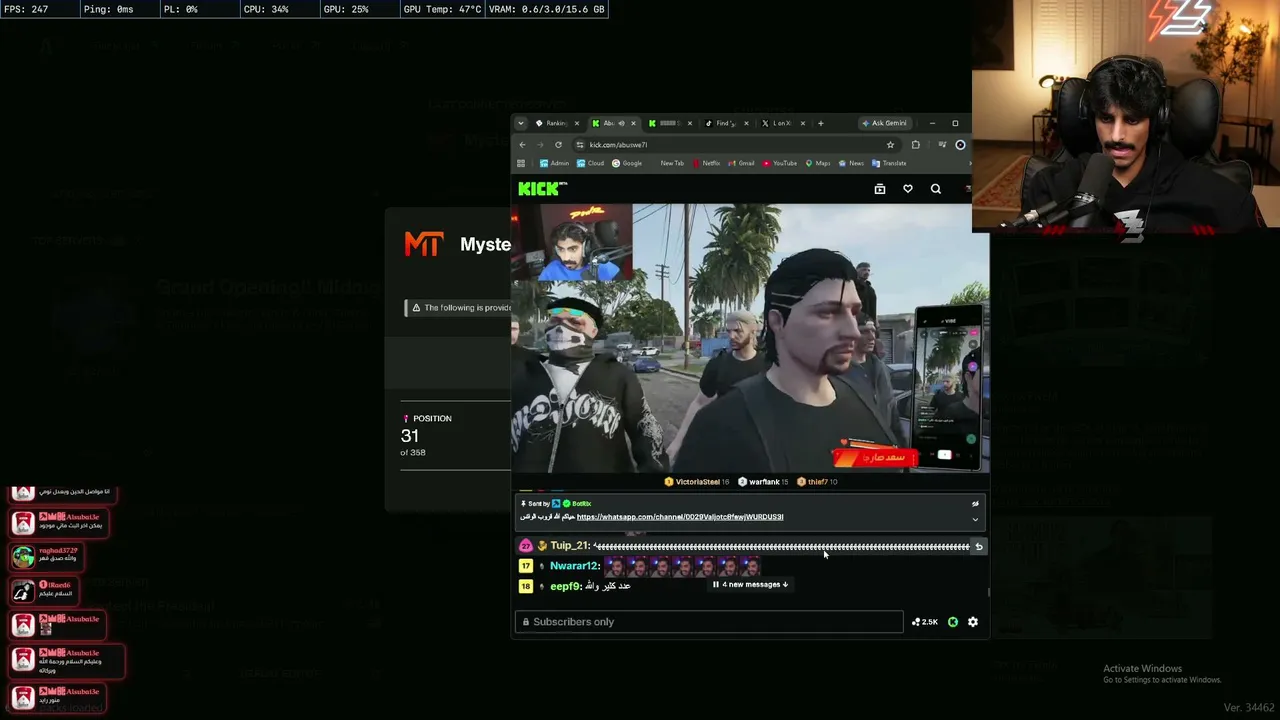The width and height of the screenshot is (1280, 720).
Task: Open the Chrome profile avatar
Action: (960, 145)
